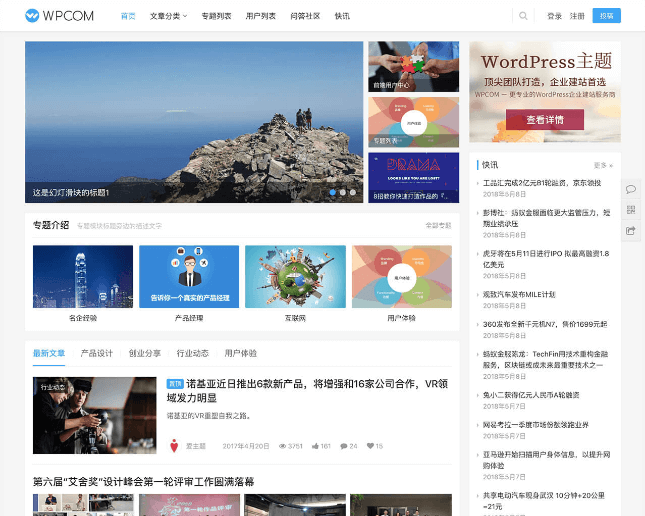Image resolution: width=645 pixels, height=516 pixels.
Task: Open 专题列表 in navigation
Action: click(216, 16)
